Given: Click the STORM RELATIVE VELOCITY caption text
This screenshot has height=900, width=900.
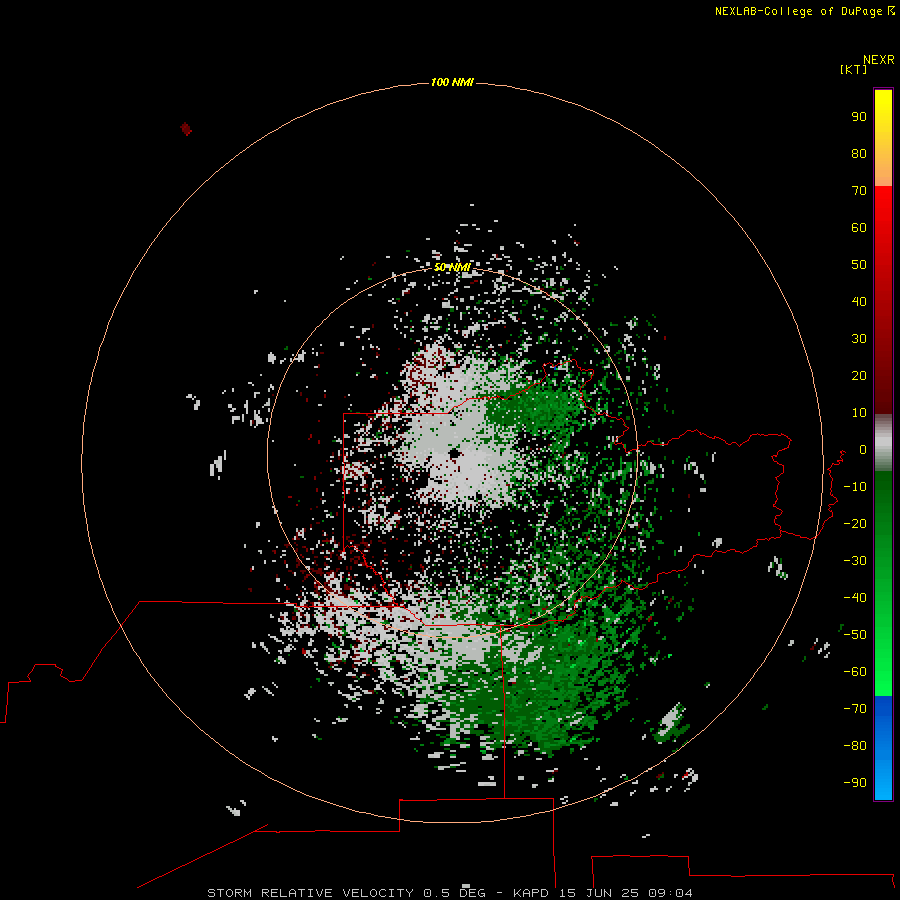Looking at the screenshot, I should 311,893.
